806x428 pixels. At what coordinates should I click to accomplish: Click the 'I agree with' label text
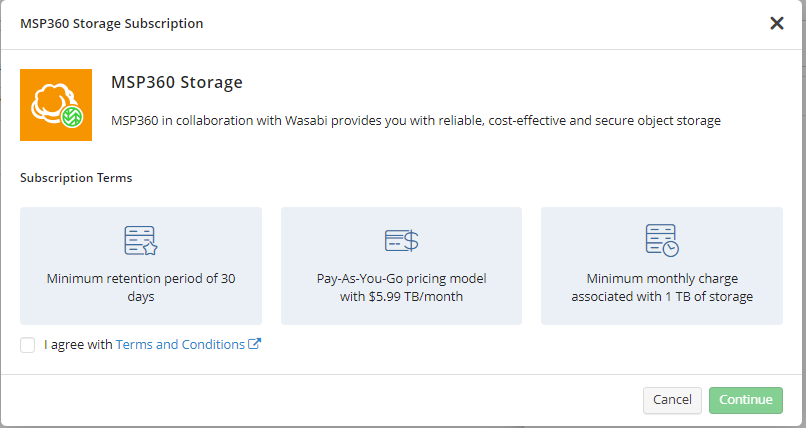click(78, 344)
